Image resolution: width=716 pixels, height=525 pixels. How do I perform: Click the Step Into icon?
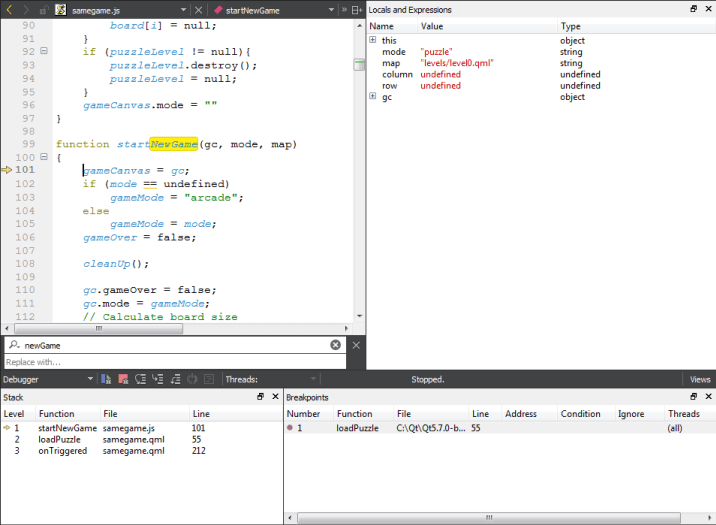tap(157, 379)
